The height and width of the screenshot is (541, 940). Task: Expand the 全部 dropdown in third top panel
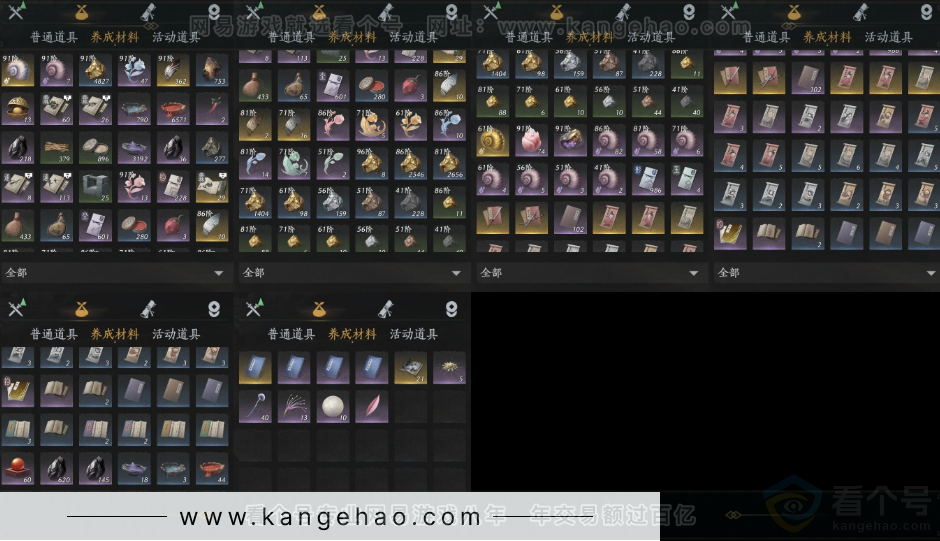click(590, 272)
